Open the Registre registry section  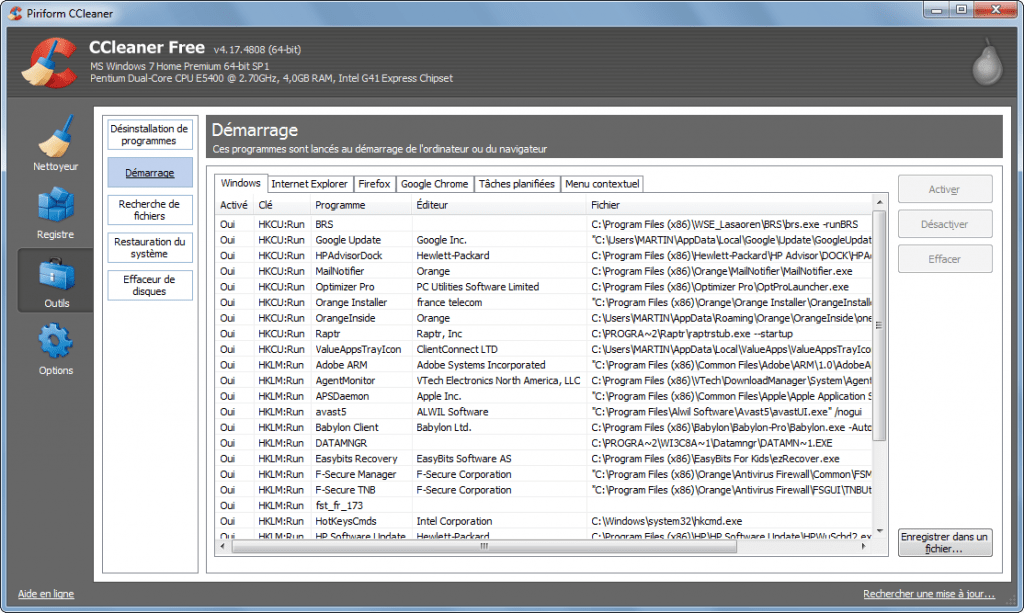tap(56, 212)
